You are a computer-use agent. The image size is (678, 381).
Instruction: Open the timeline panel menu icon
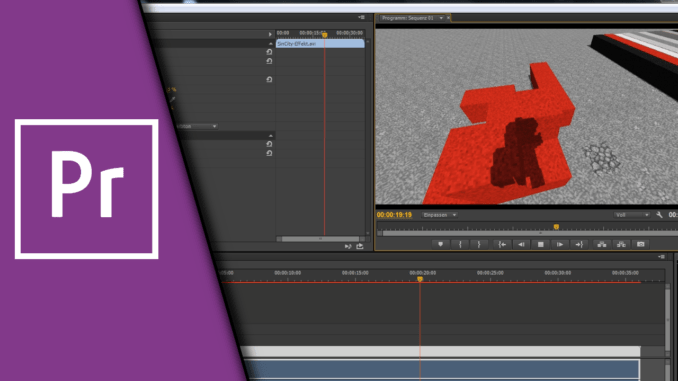click(x=661, y=256)
